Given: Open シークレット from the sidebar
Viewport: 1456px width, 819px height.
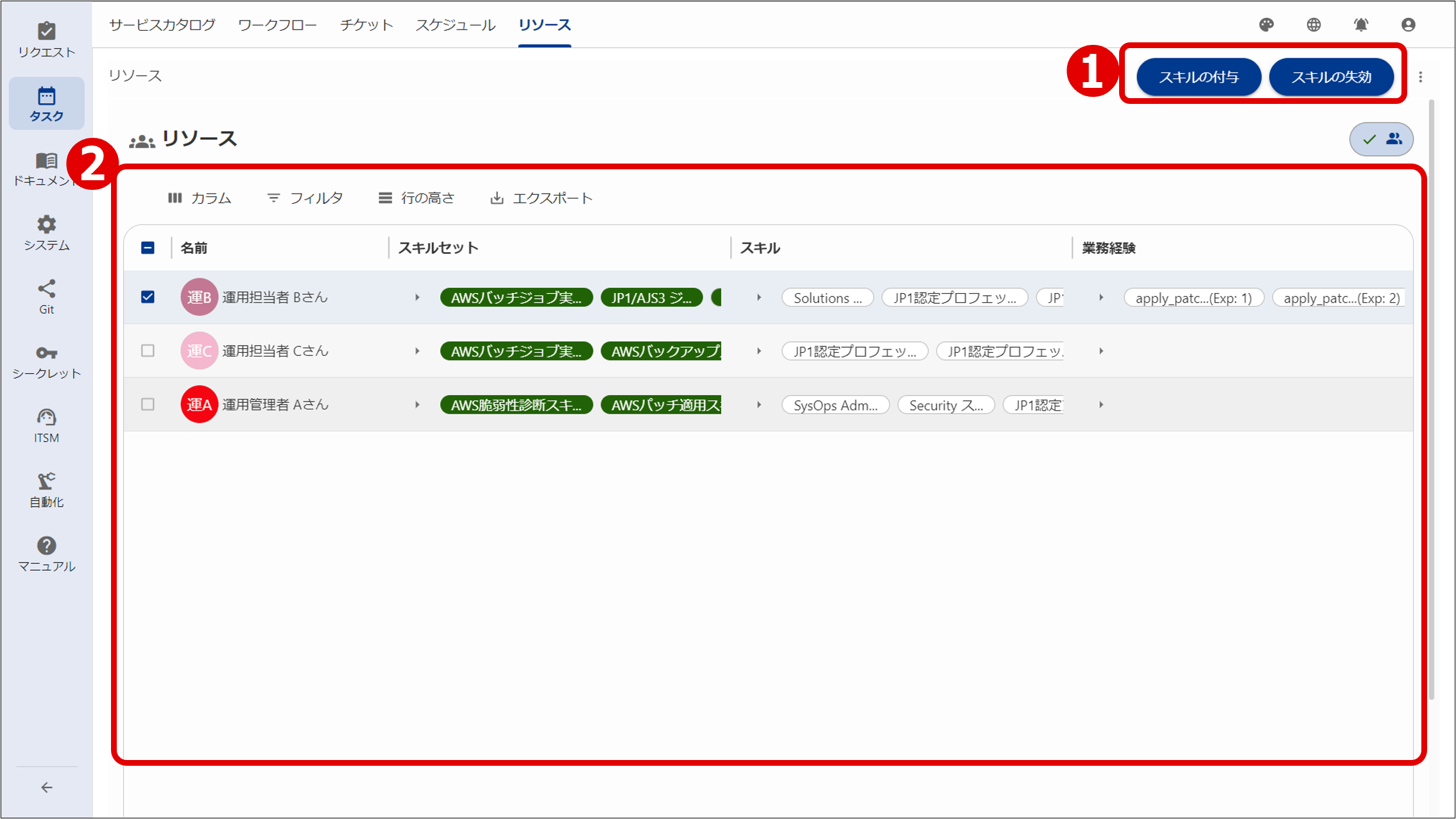Looking at the screenshot, I should point(46,360).
